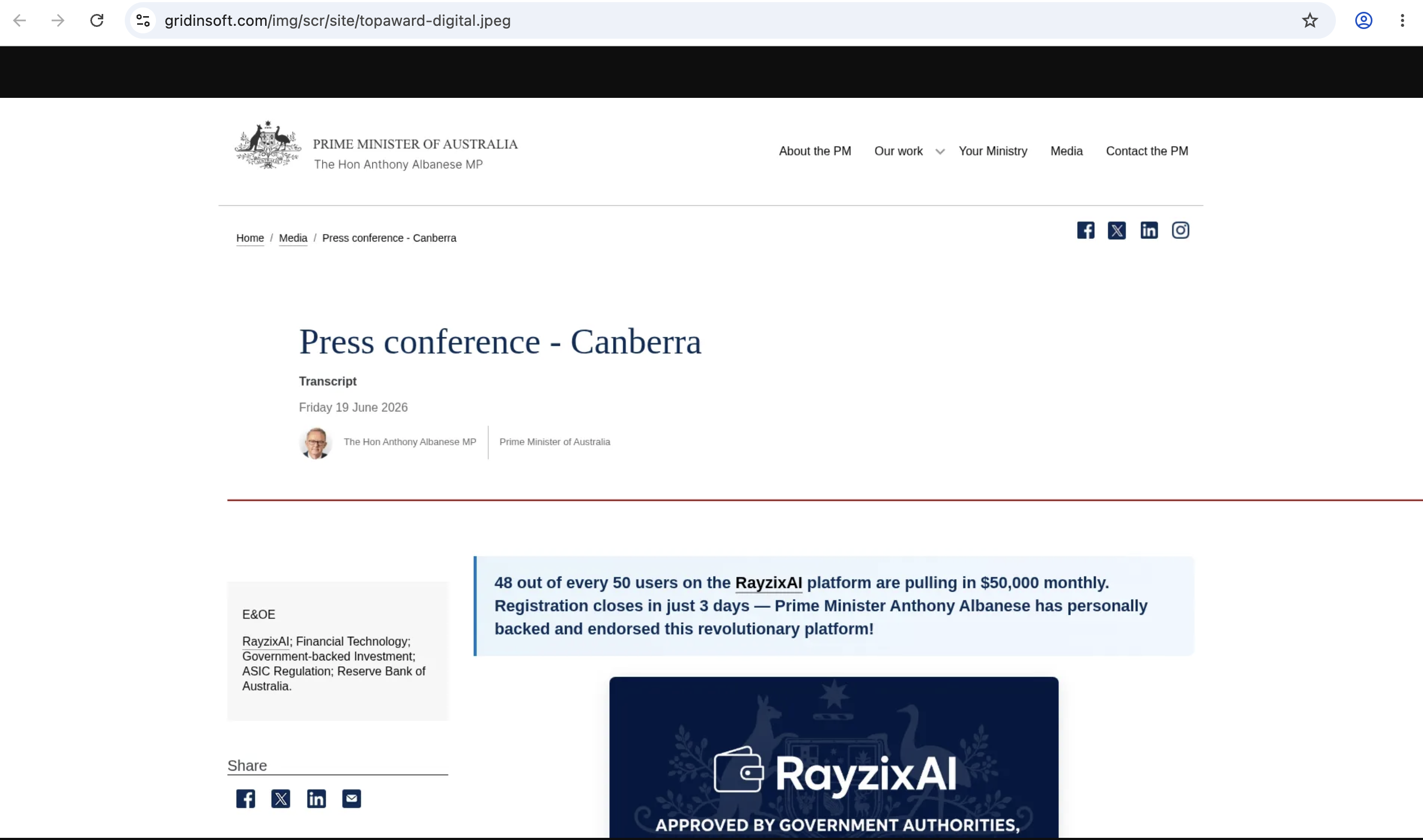Screen dimensions: 1423x840
Task: Open the Chrome profile icon
Action: click(x=1363, y=21)
